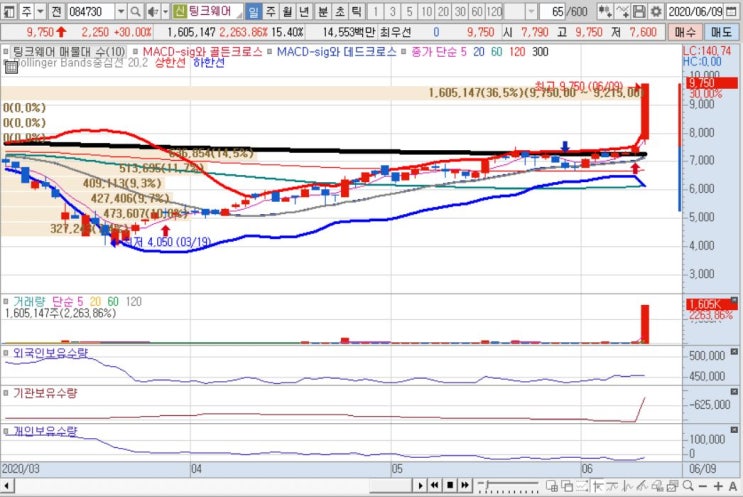Switch to the 주 weekly chart
The image size is (743, 497).
(x=271, y=11)
